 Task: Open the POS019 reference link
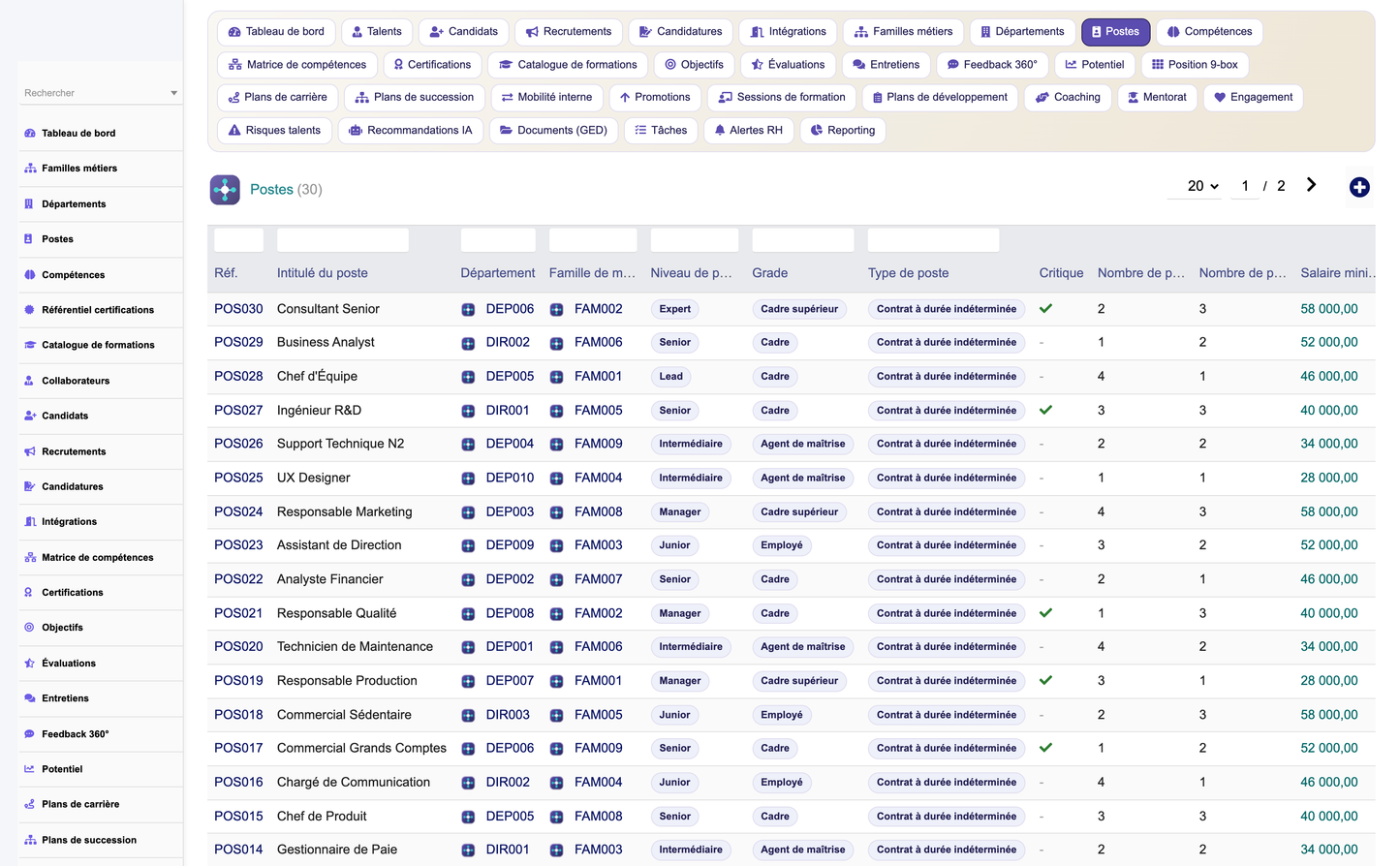pos(238,681)
